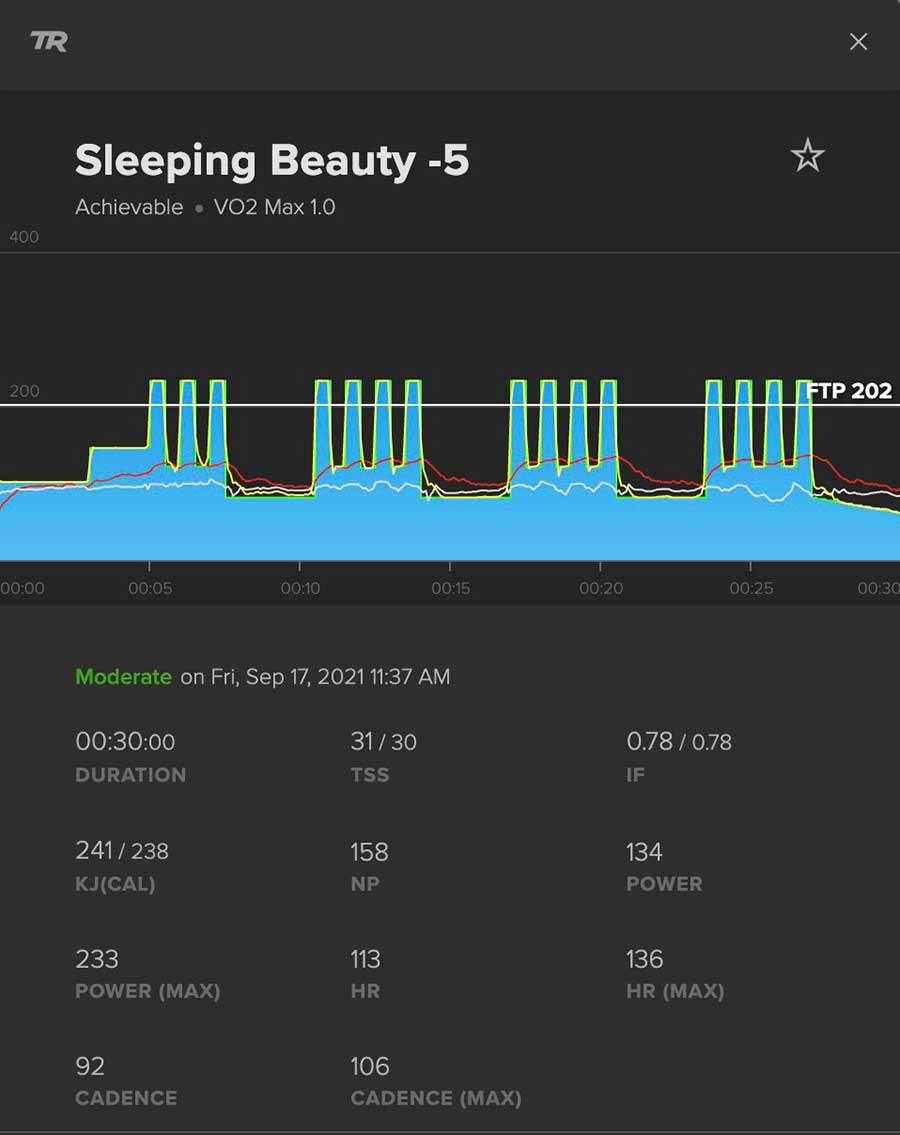Click the 400 watt axis label

24,237
